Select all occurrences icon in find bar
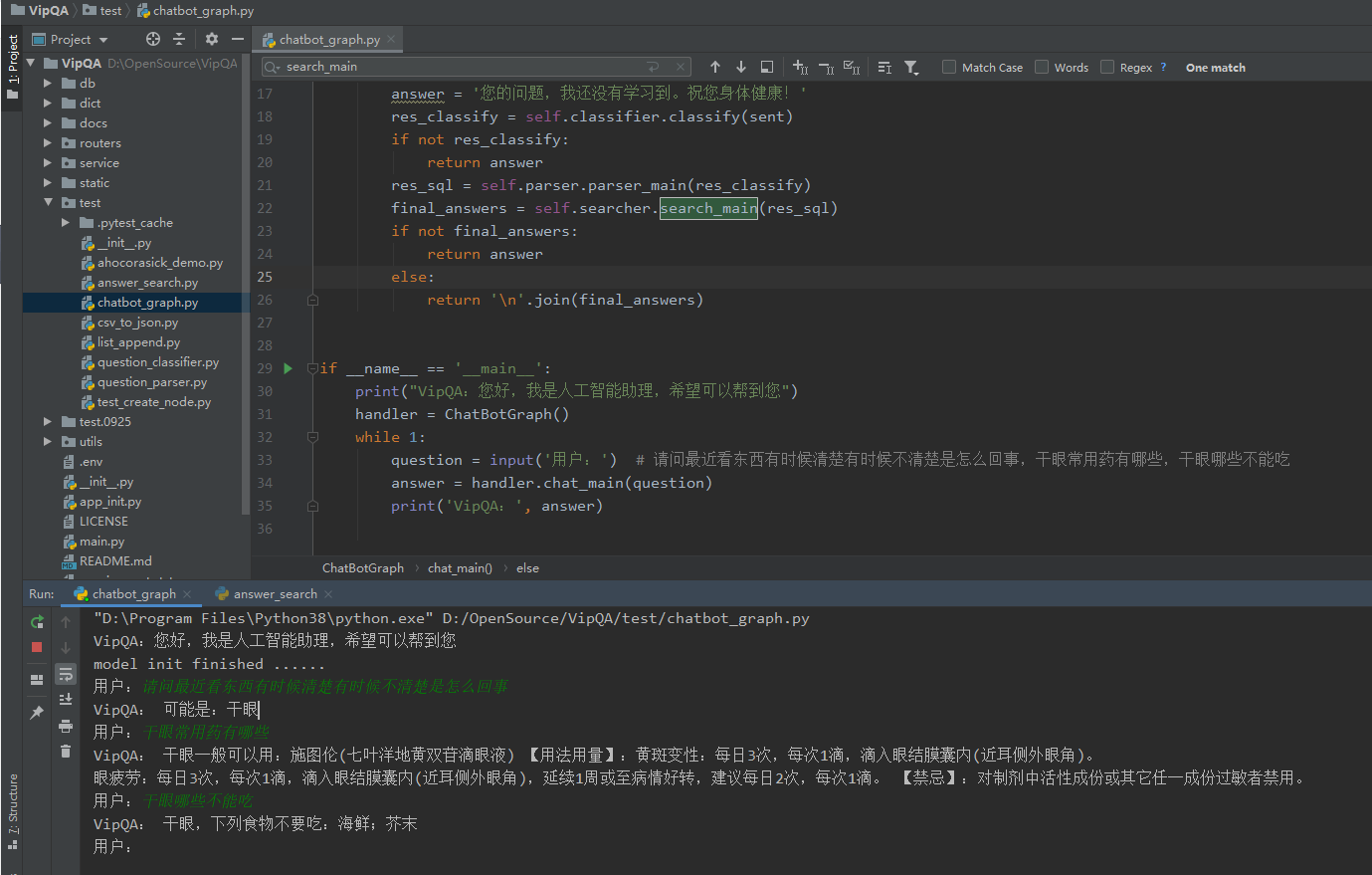 (852, 67)
